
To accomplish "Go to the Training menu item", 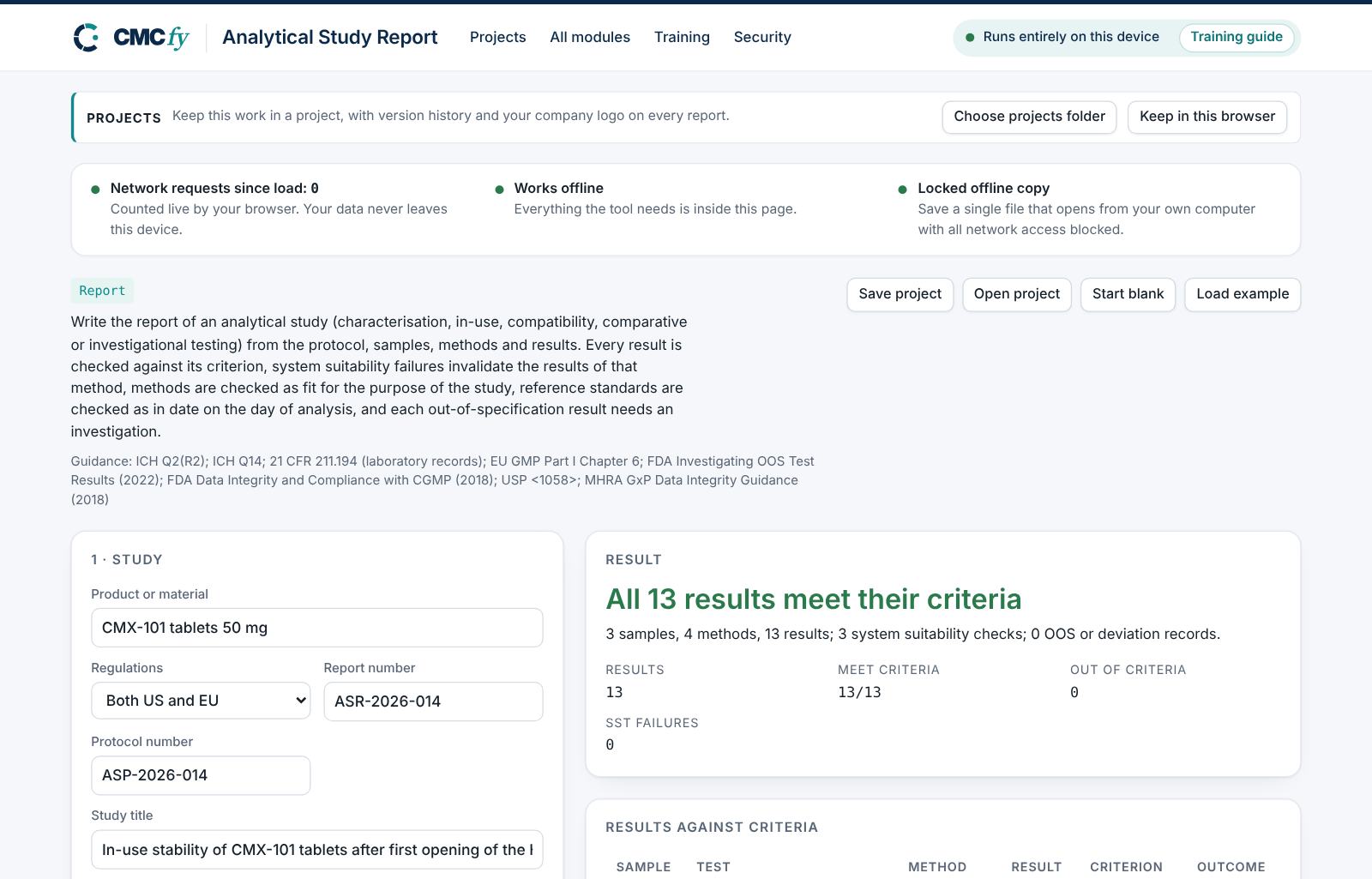I will pyautogui.click(x=682, y=37).
